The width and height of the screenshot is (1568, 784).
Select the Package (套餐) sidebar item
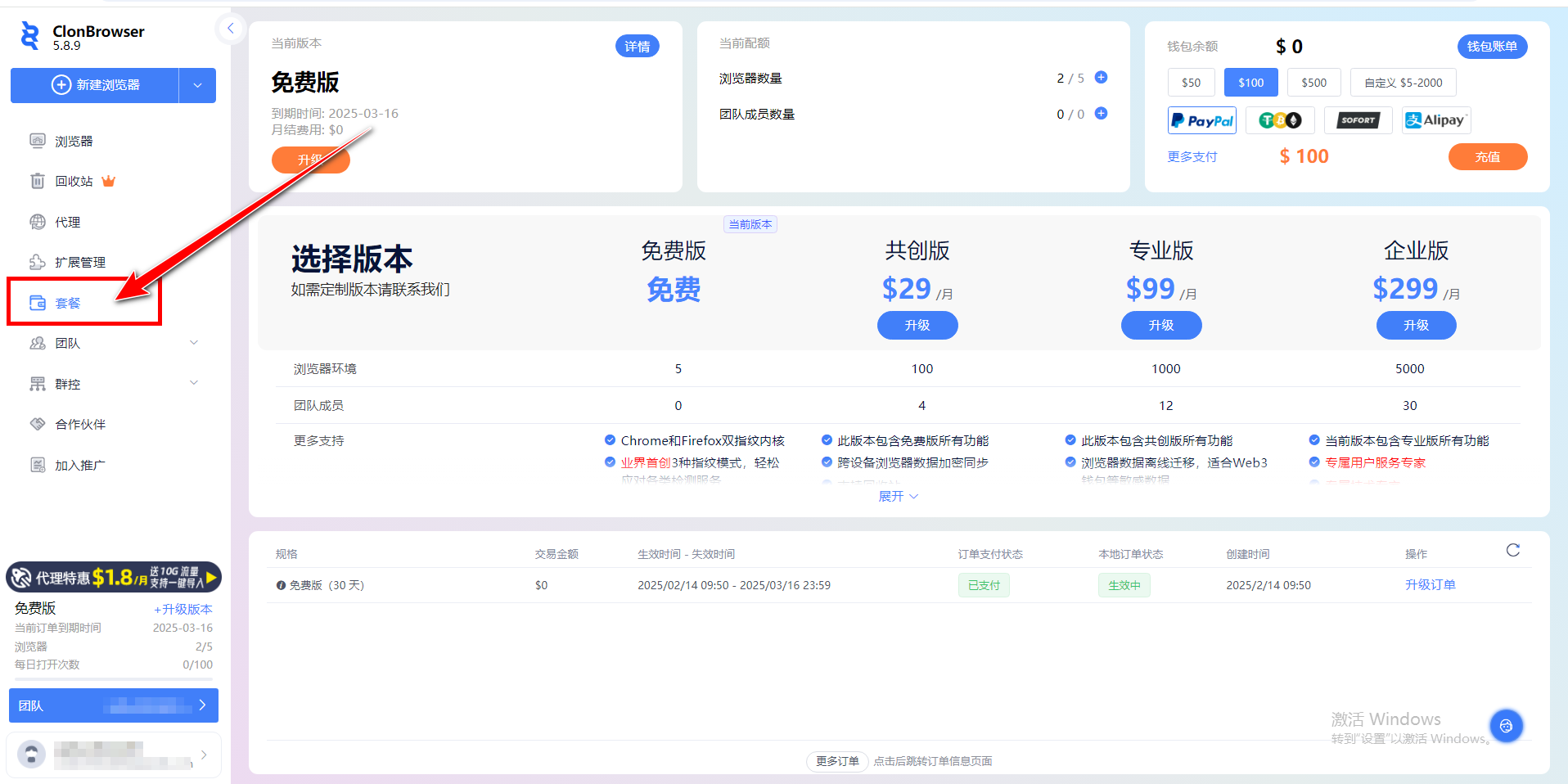click(x=67, y=303)
